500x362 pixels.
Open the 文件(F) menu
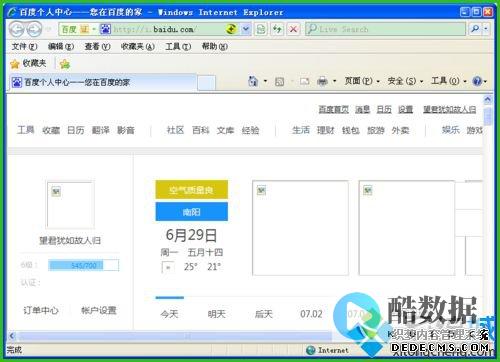pos(25,46)
